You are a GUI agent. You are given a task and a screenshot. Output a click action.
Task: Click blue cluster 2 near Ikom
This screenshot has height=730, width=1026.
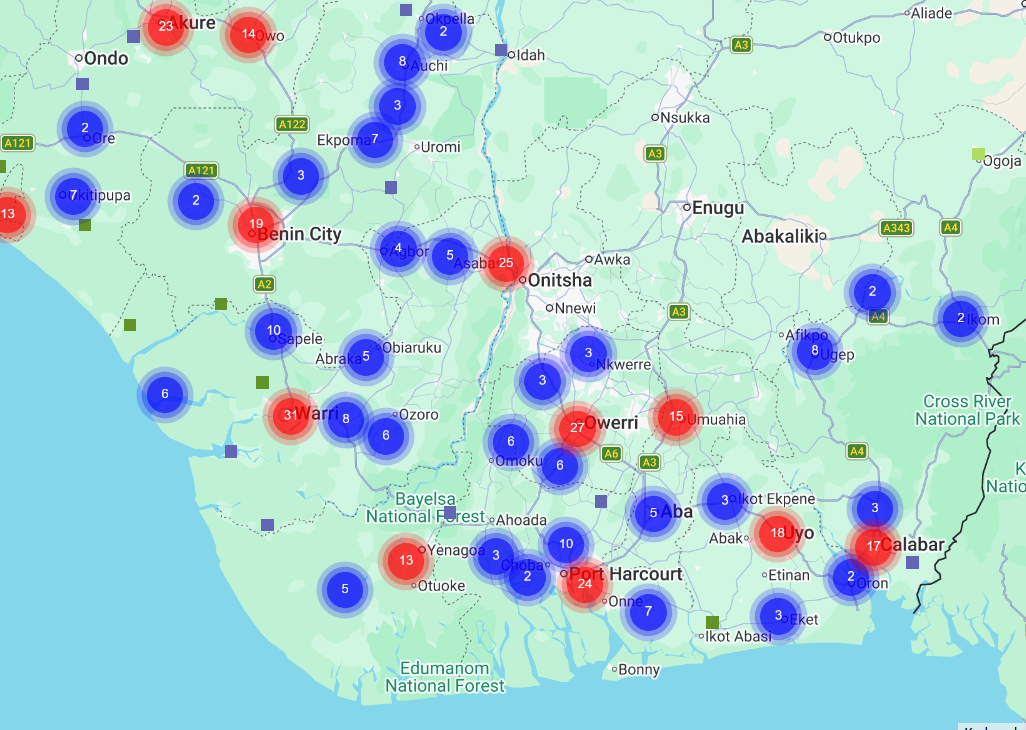[961, 318]
